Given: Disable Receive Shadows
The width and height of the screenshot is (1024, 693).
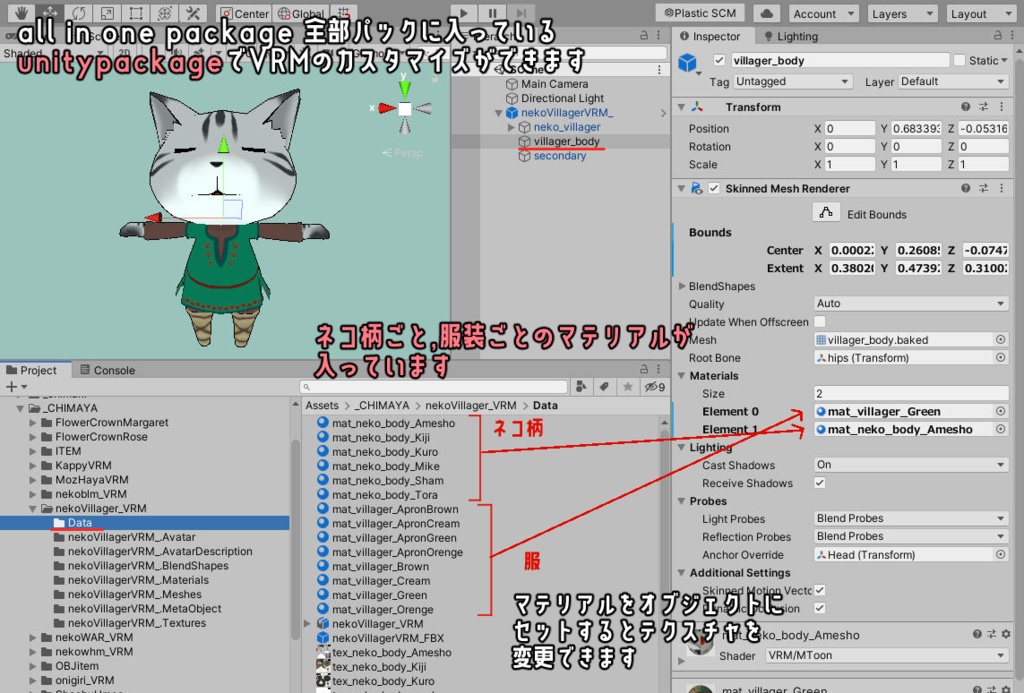Looking at the screenshot, I should [820, 483].
